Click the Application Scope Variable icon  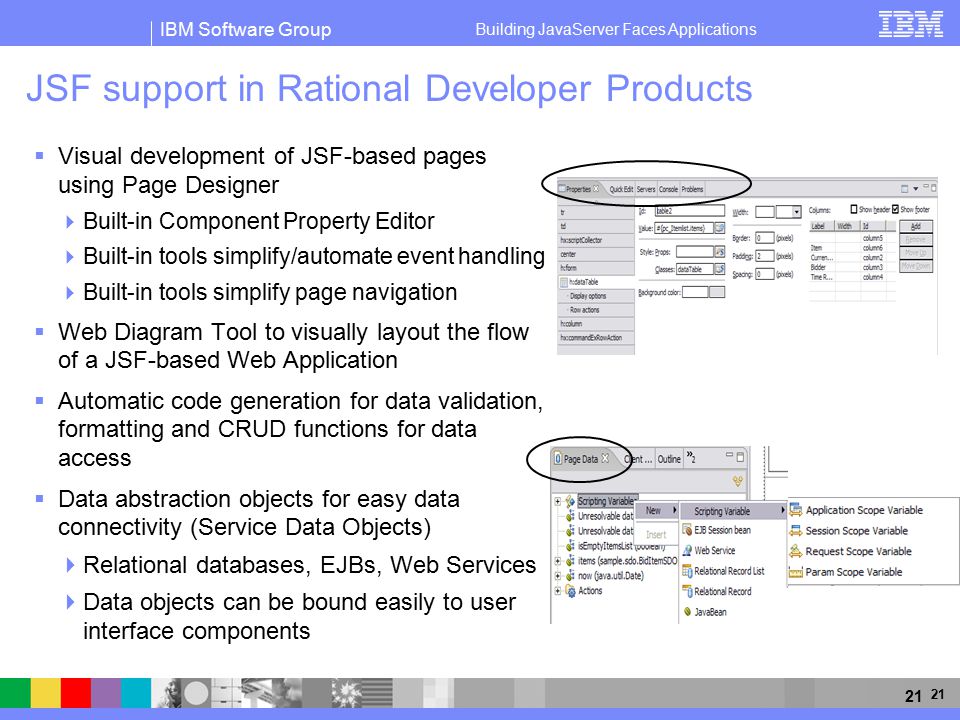coord(796,509)
